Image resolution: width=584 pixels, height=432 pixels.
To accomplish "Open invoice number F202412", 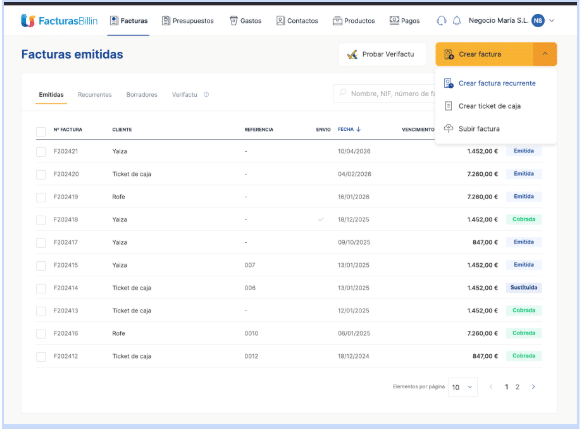I will pyautogui.click(x=66, y=356).
